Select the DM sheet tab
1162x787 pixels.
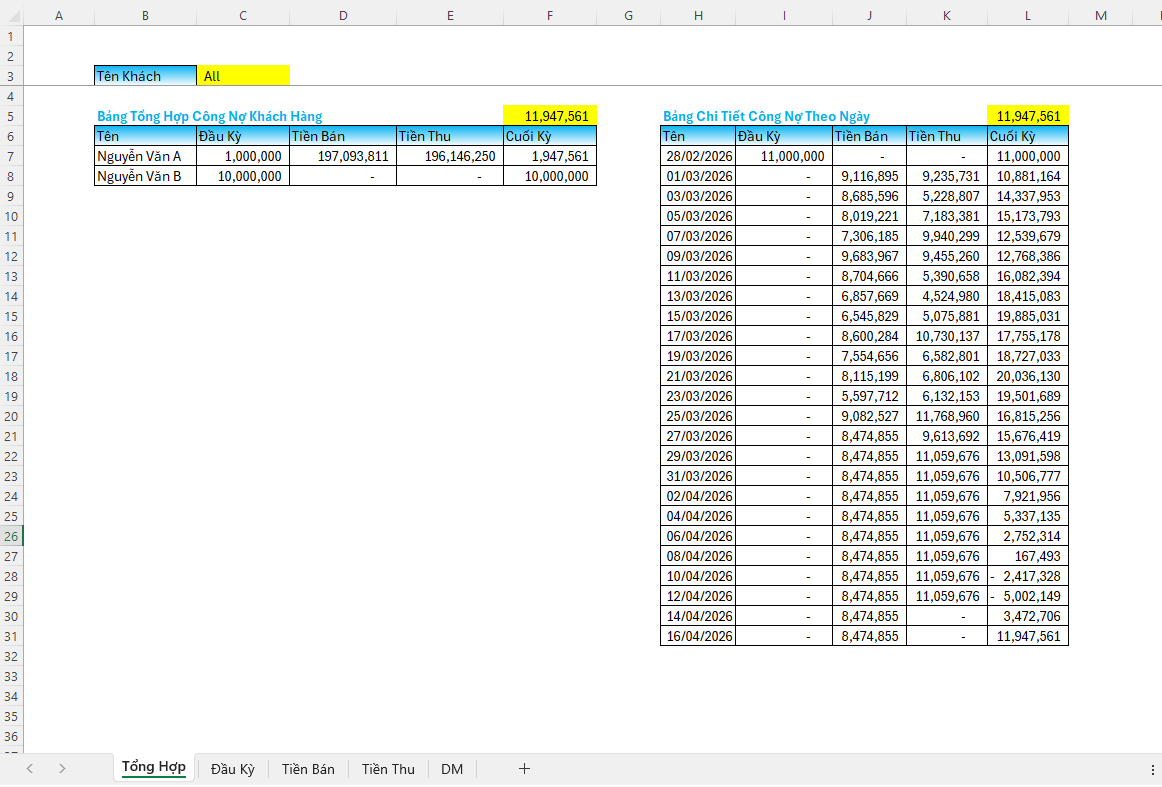452,768
